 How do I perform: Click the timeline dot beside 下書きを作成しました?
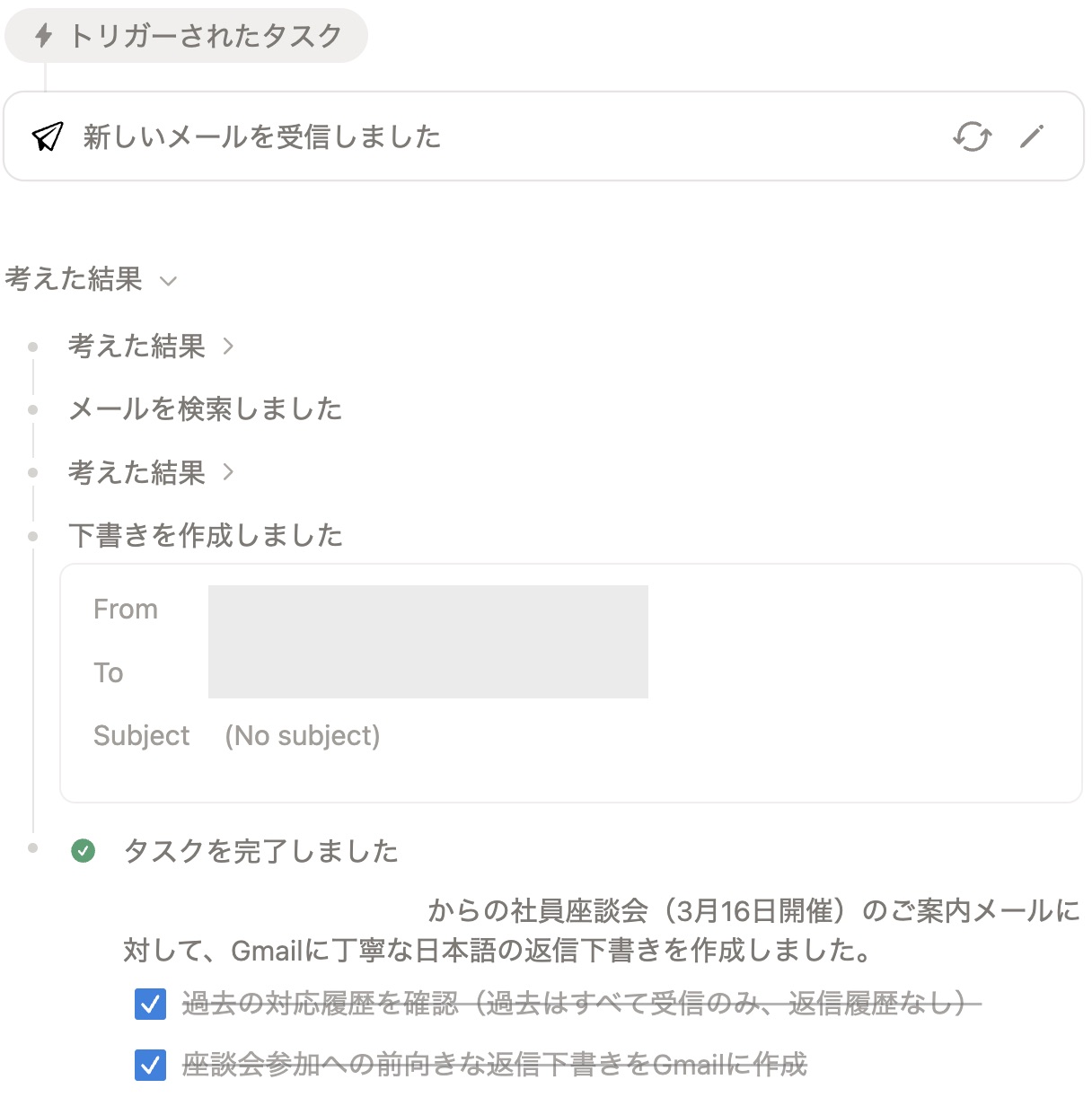tap(33, 535)
